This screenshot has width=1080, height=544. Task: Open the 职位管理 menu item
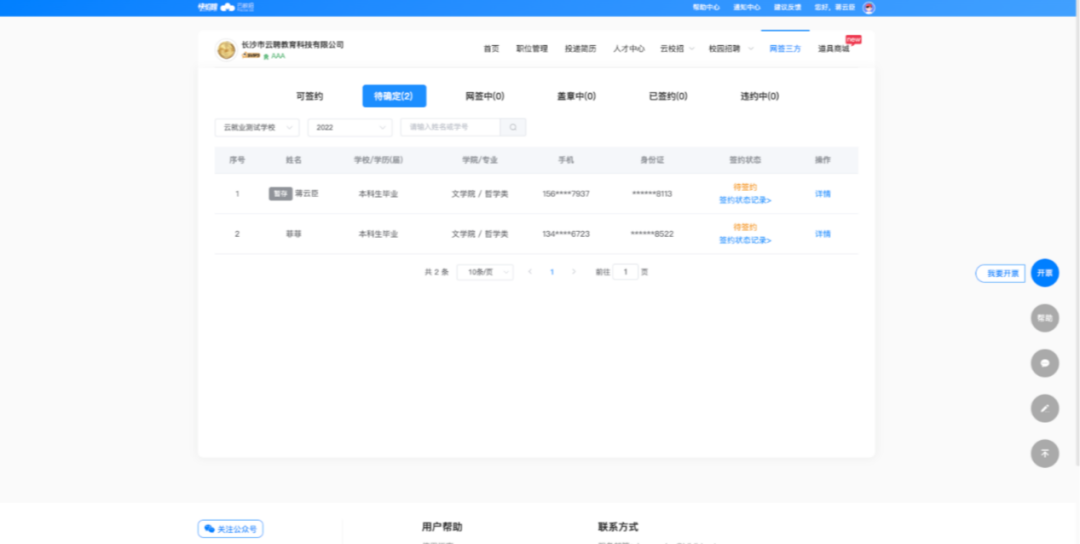point(532,49)
